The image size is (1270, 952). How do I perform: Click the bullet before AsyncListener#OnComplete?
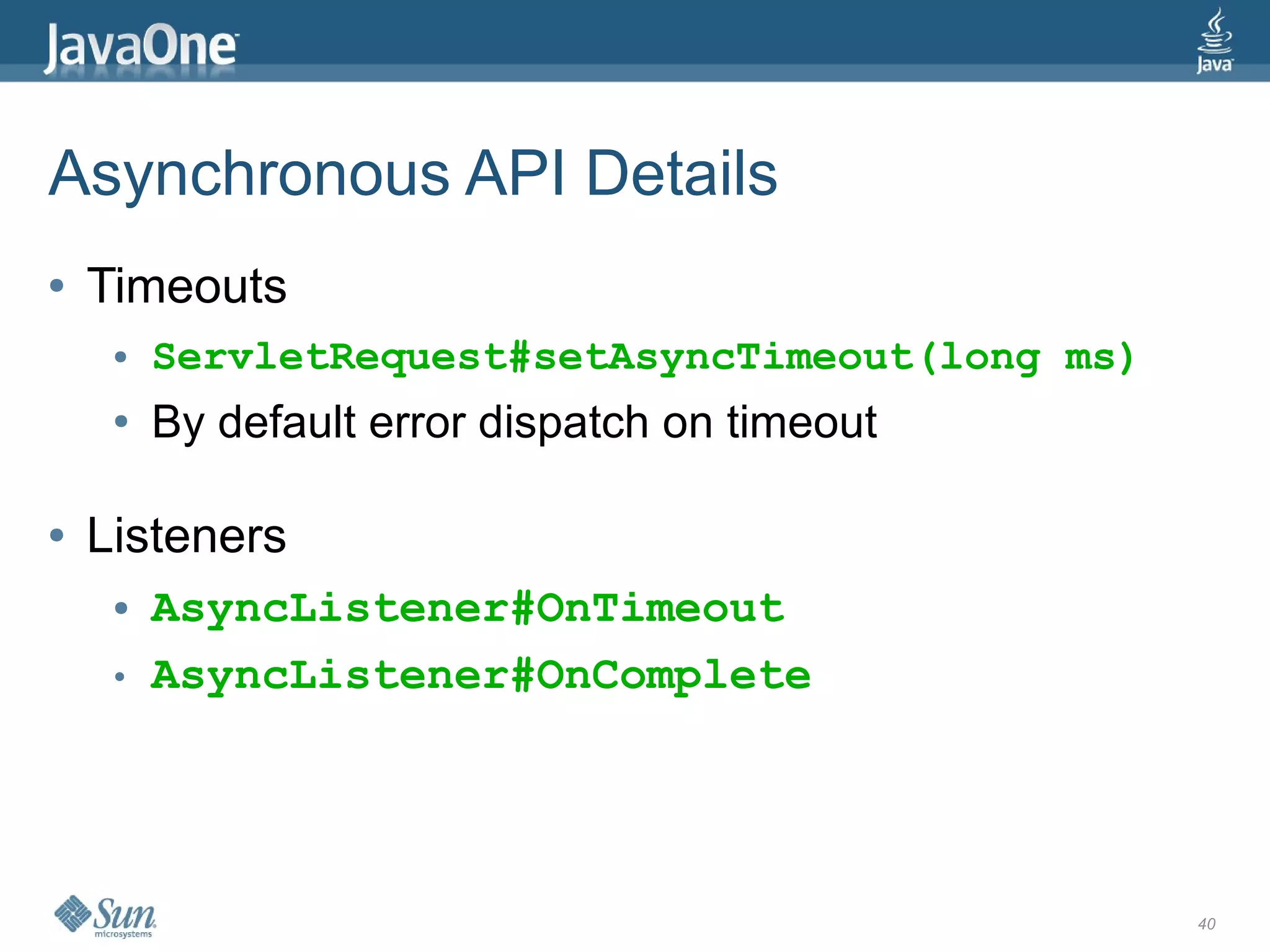(120, 677)
